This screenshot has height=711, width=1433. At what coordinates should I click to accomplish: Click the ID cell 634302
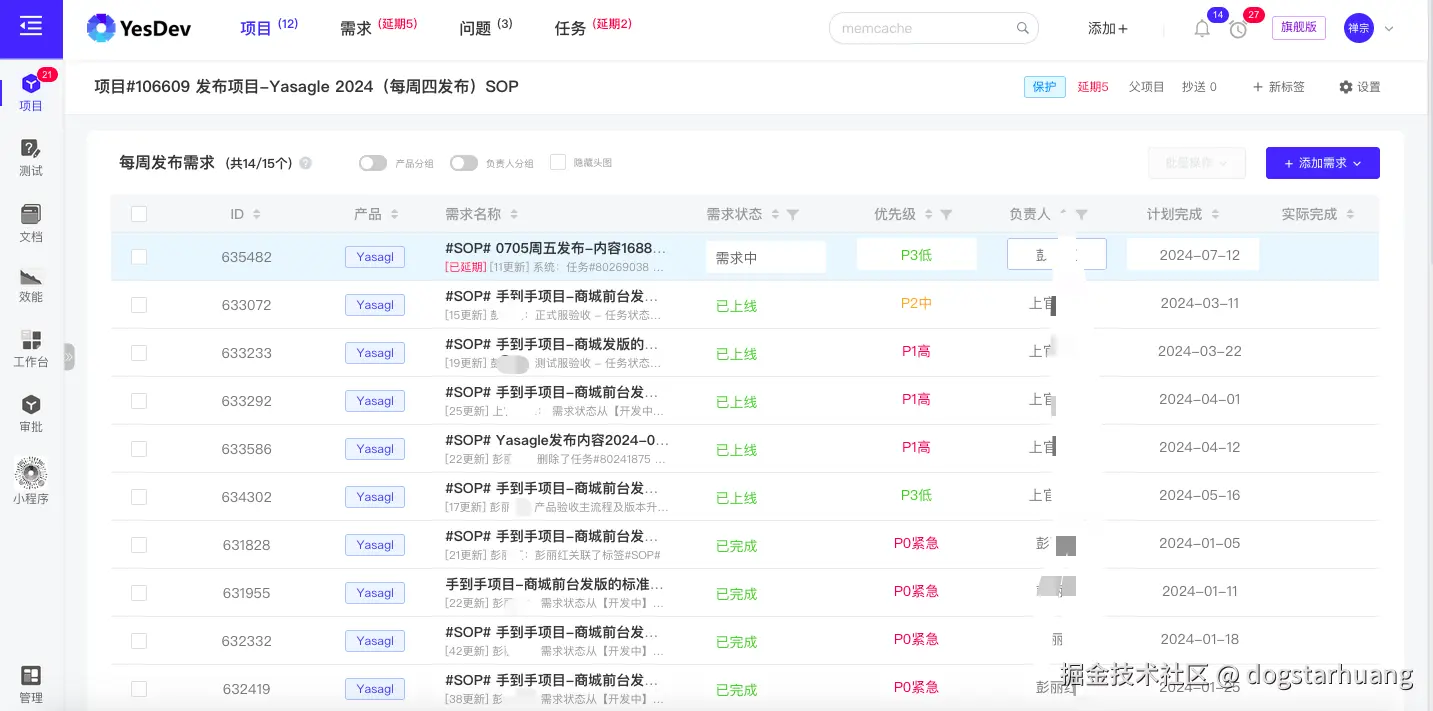[x=246, y=497]
